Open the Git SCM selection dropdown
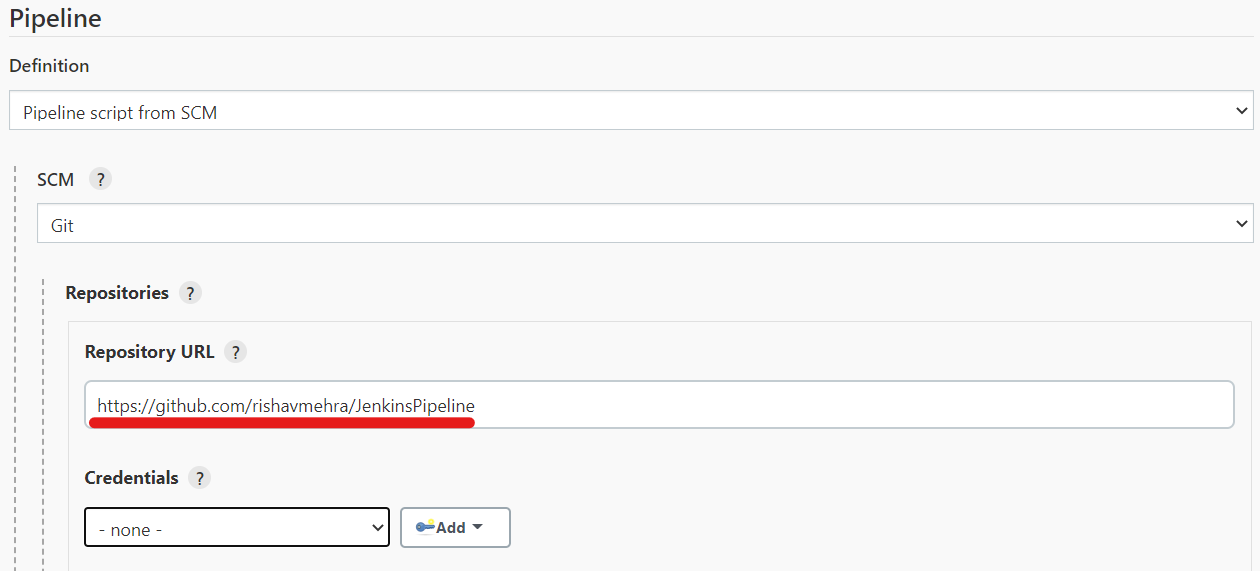Viewport: 1260px width, 571px height. click(645, 223)
